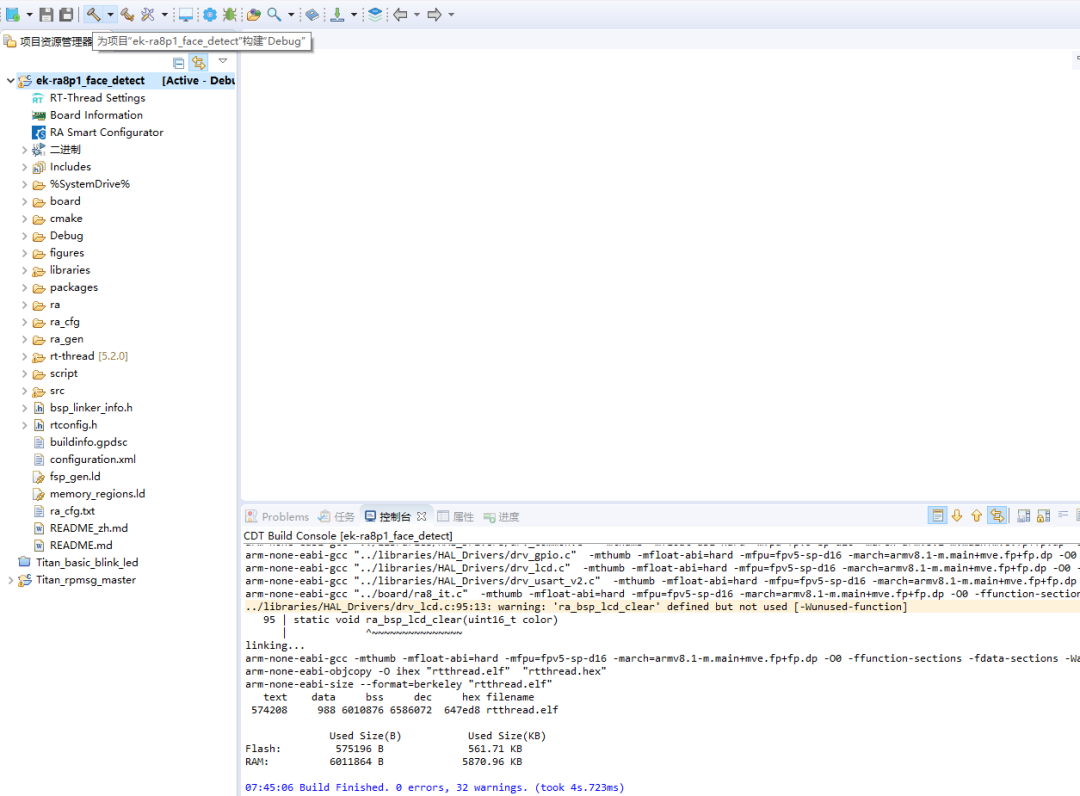
Task: Click Collapse All in project explorer
Action: coord(178,63)
